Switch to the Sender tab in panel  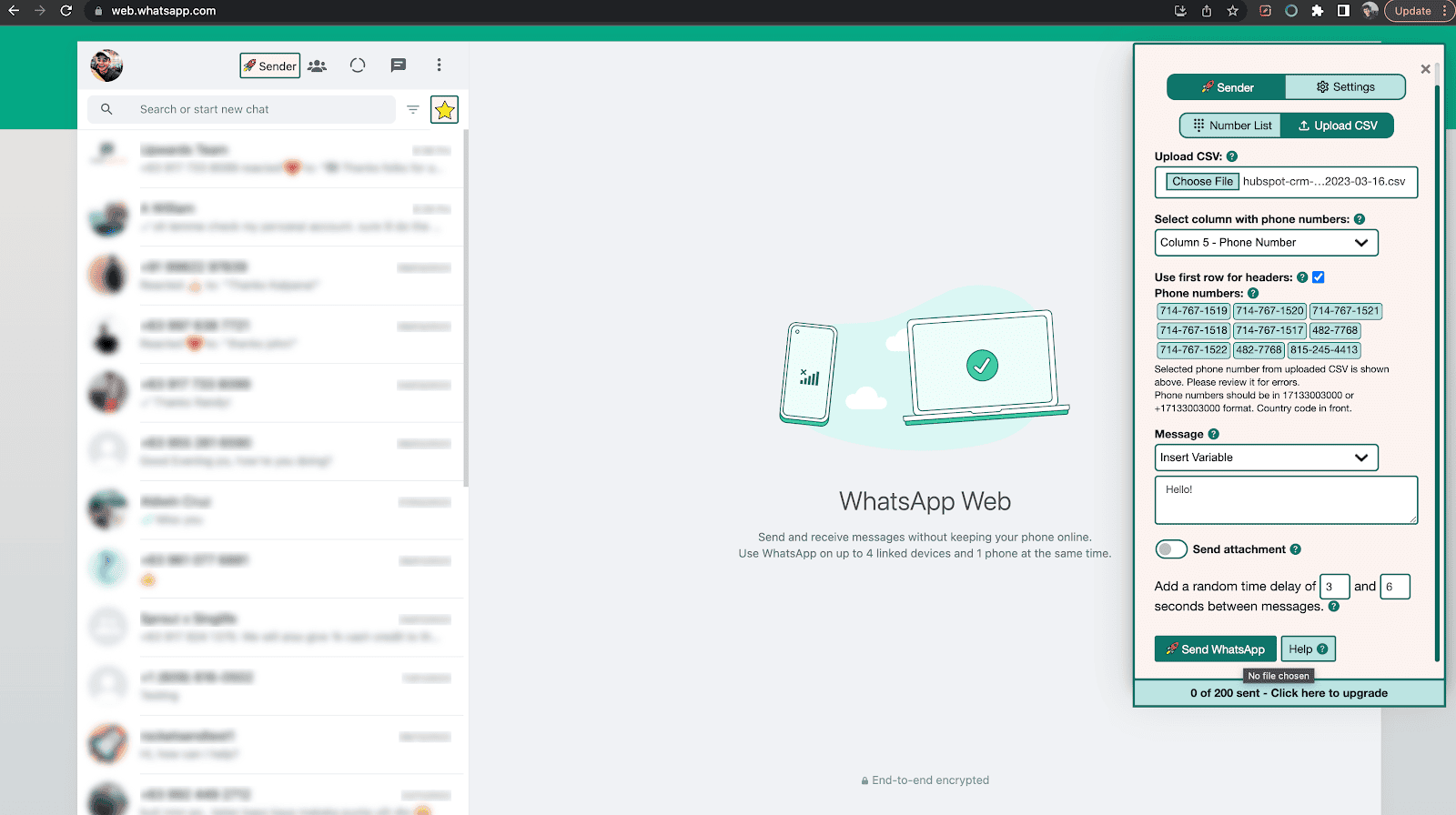coord(1227,87)
